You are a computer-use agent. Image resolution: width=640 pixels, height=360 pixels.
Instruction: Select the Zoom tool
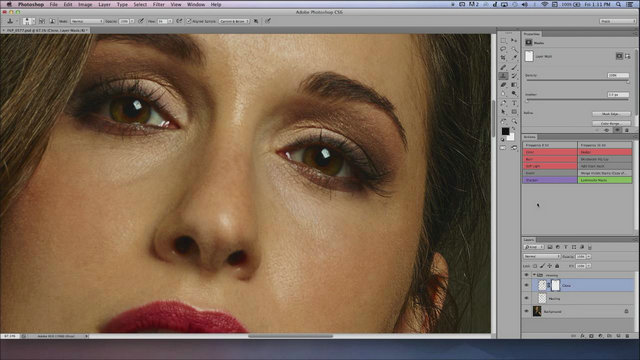point(514,121)
